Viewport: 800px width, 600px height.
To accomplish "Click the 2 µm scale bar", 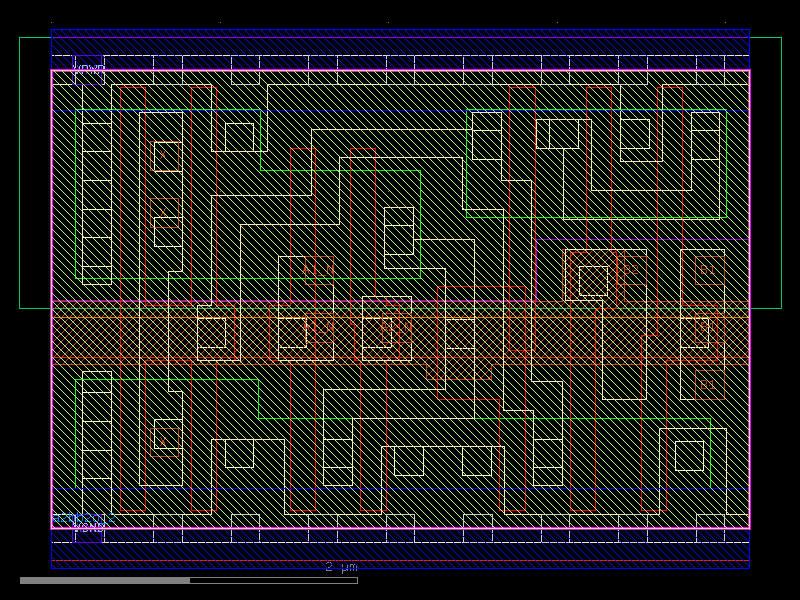I will point(340,567).
